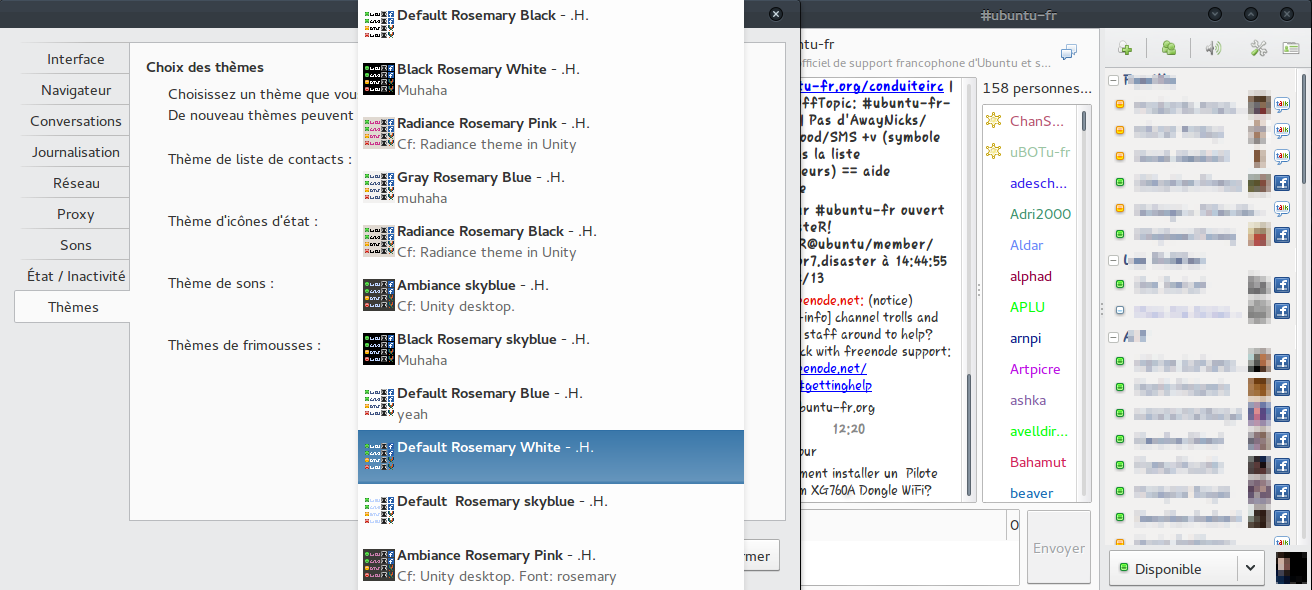1312x590 pixels.
Task: Select user alphad in the user list
Action: pyautogui.click(x=1030, y=276)
